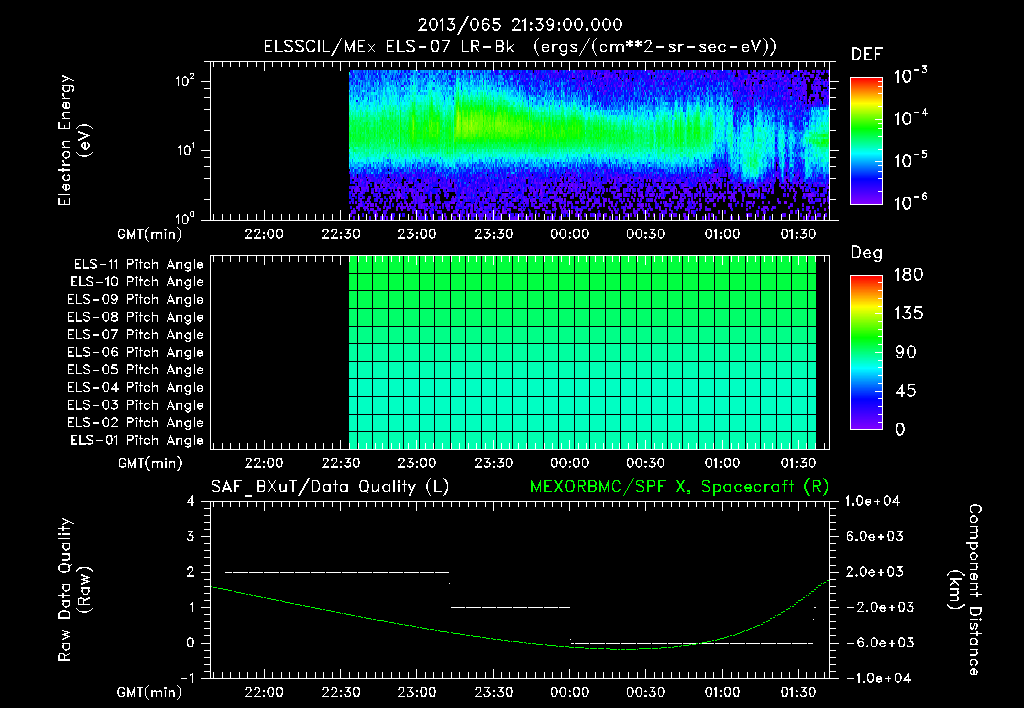The height and width of the screenshot is (708, 1024).
Task: Select the ELS-01 Pitch Angle row label
Action: tap(136, 441)
